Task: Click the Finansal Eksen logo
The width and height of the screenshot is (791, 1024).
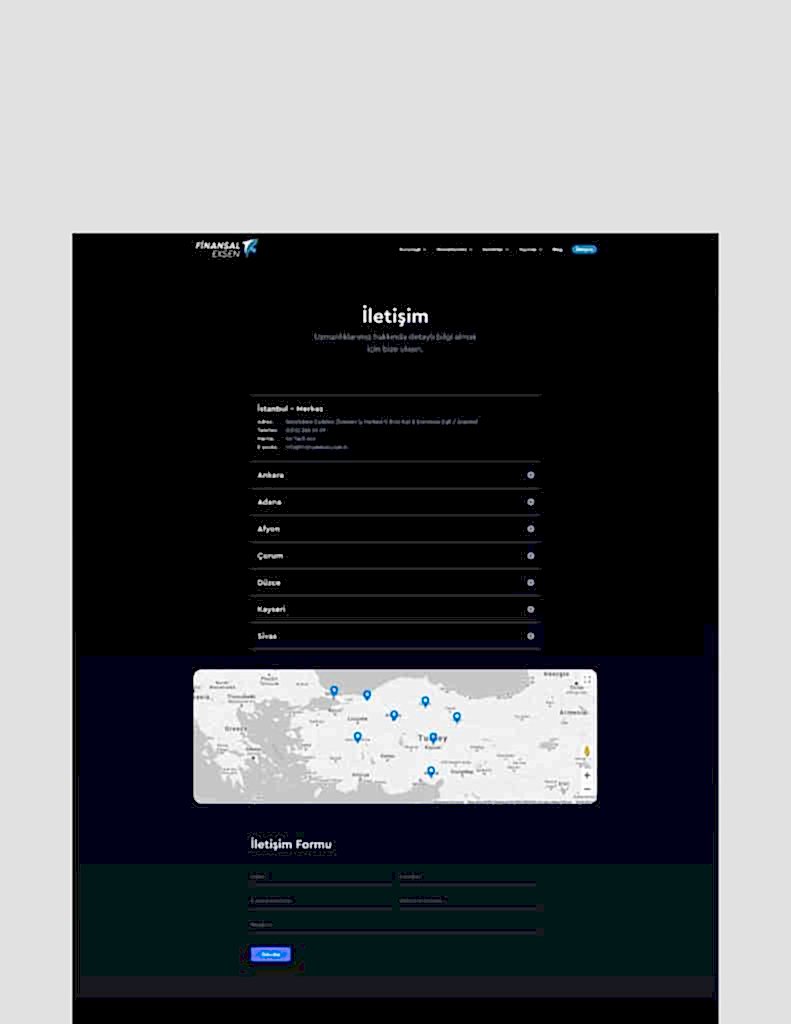Action: pos(227,248)
